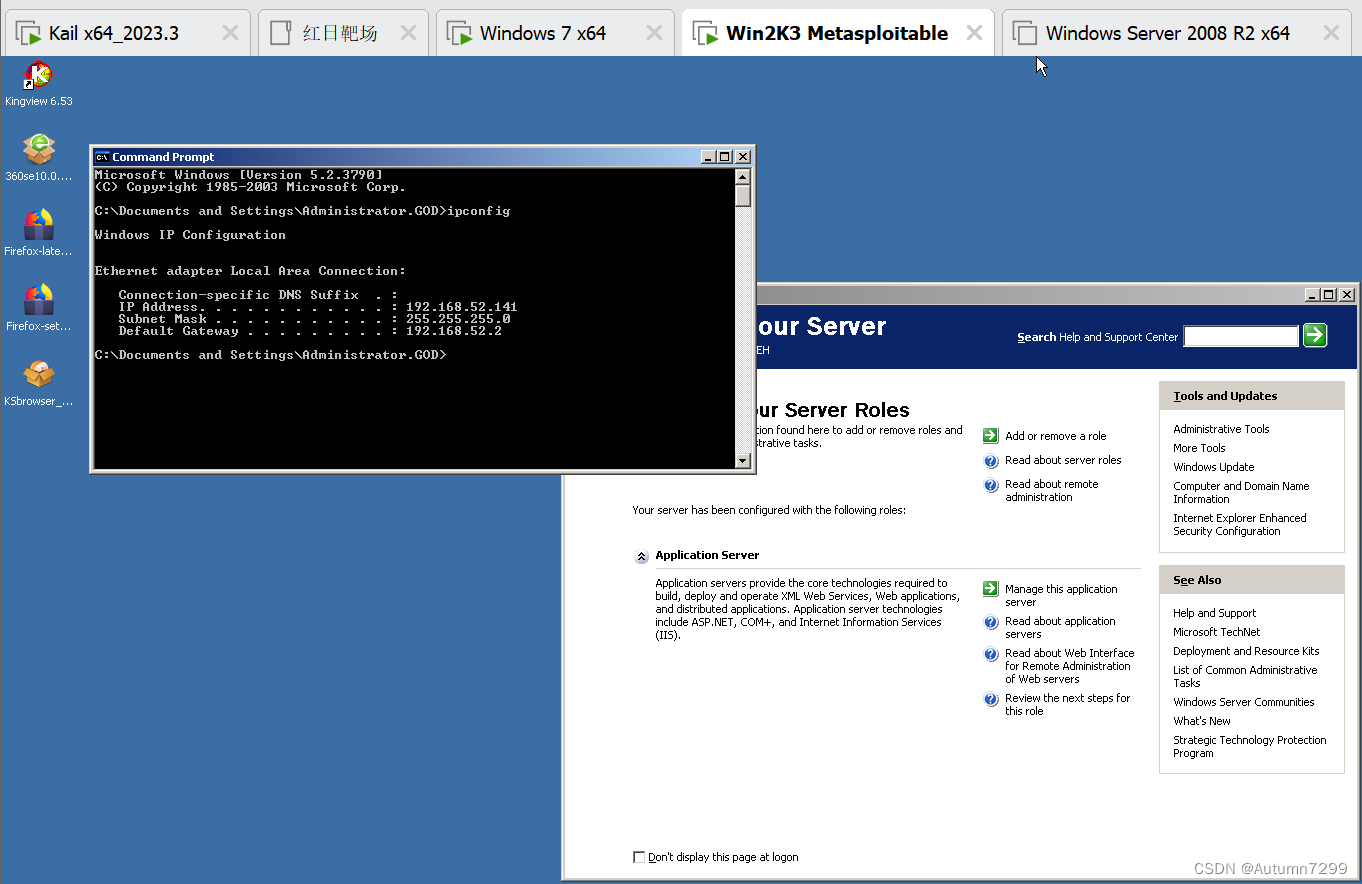Click the Command Prompt scrollbar down arrow

(x=742, y=461)
